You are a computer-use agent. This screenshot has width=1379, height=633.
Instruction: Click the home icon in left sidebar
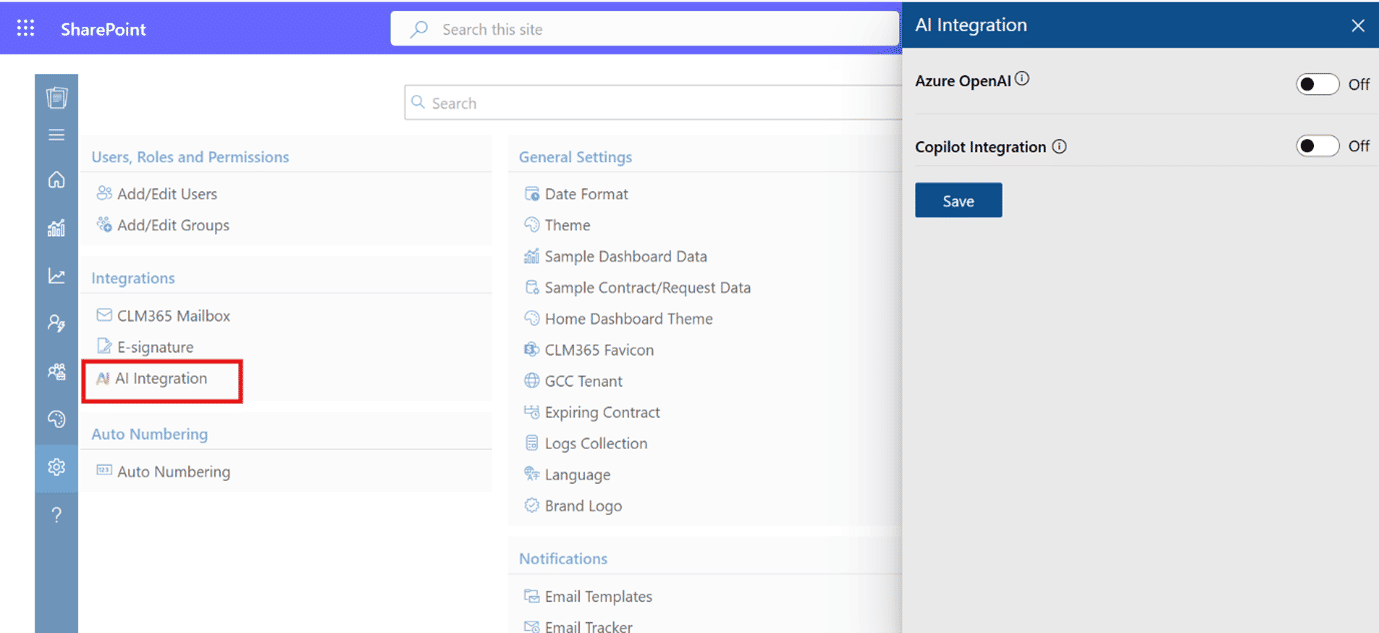(x=56, y=180)
